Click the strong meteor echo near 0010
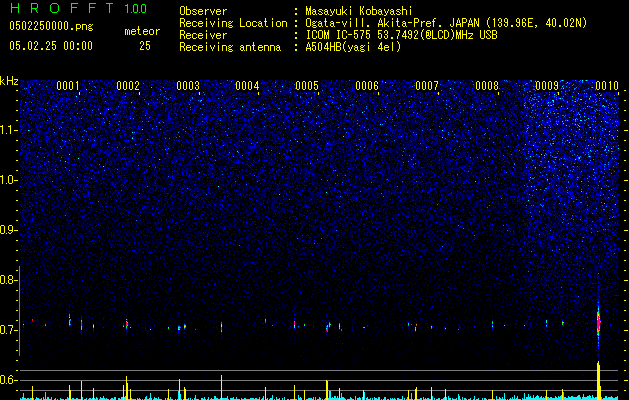This screenshot has width=629, height=400. [598, 321]
